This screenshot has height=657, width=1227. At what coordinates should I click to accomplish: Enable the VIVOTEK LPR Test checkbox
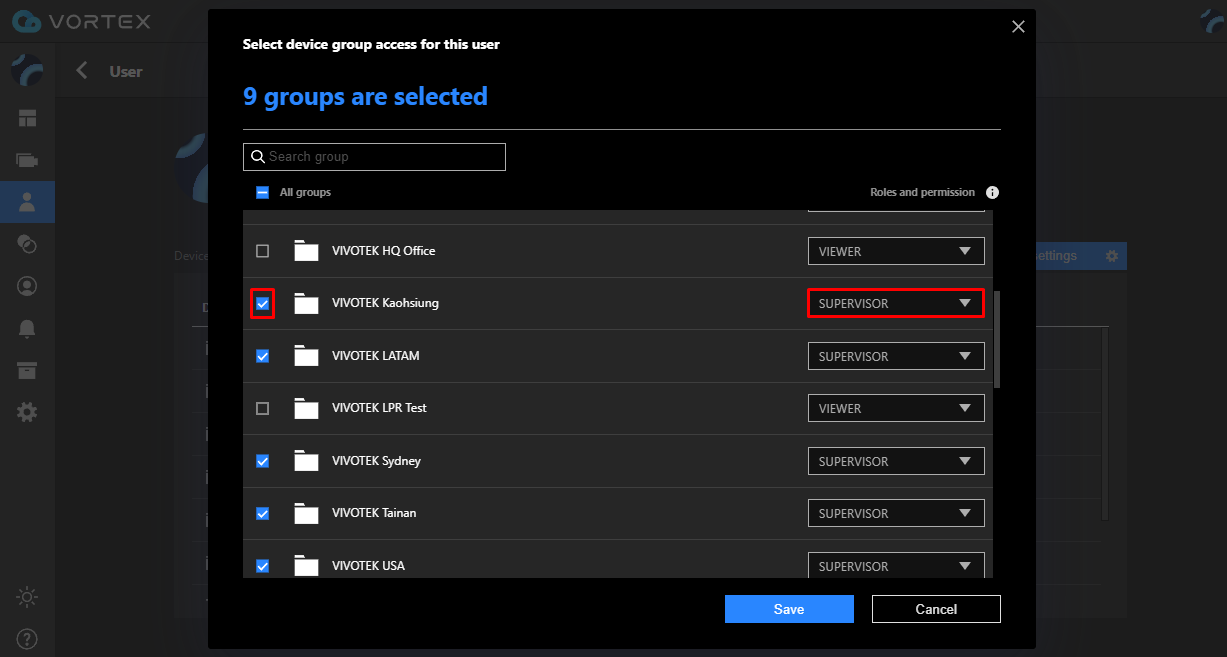(x=263, y=408)
